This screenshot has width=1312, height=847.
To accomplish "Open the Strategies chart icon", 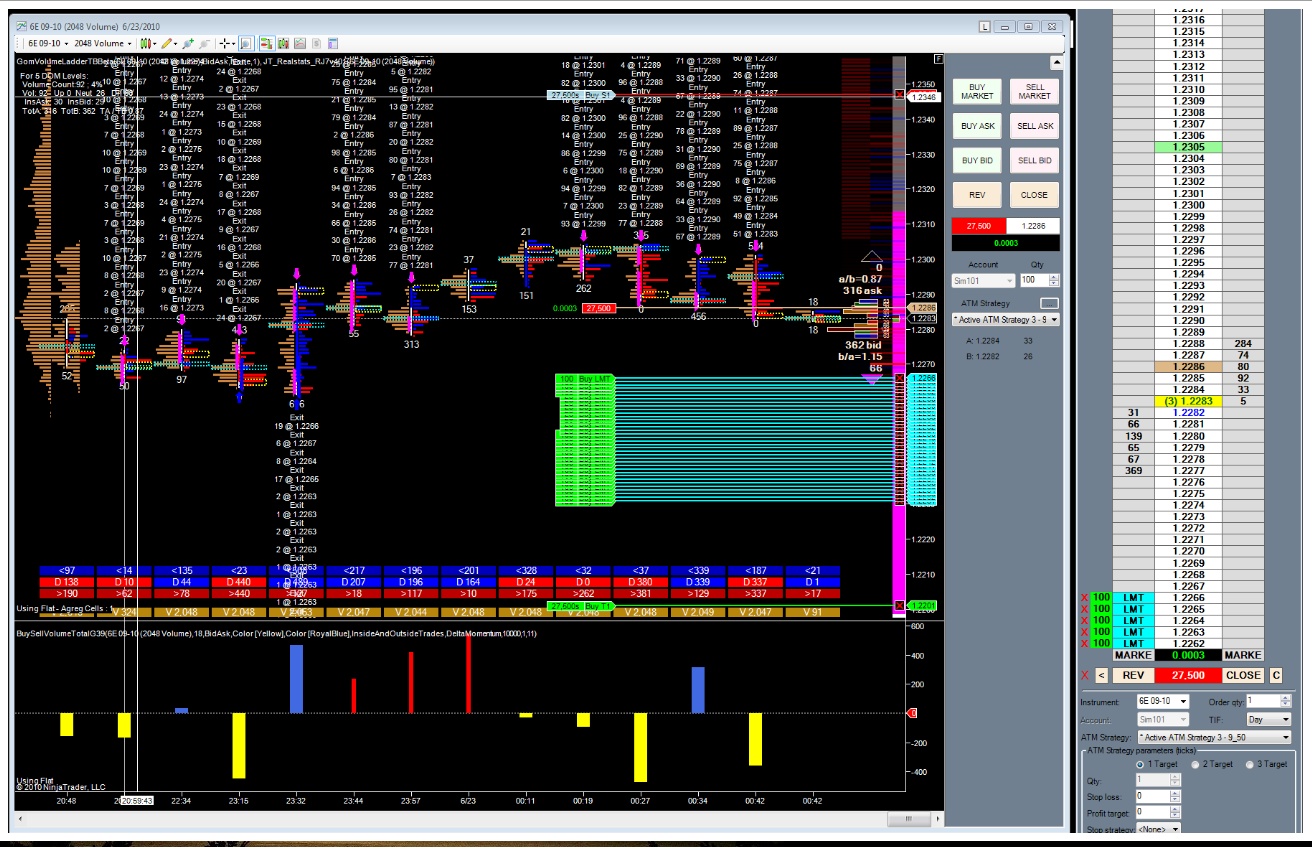I will 300,44.
